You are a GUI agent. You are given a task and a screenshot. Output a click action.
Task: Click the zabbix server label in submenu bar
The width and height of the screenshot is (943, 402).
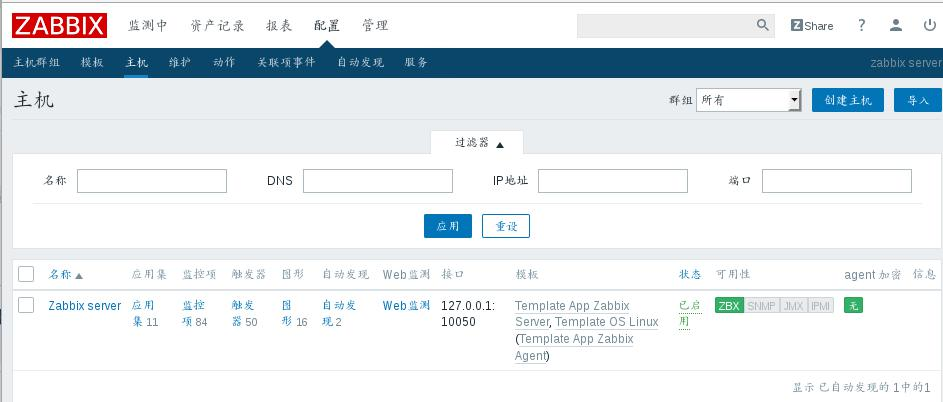click(906, 63)
